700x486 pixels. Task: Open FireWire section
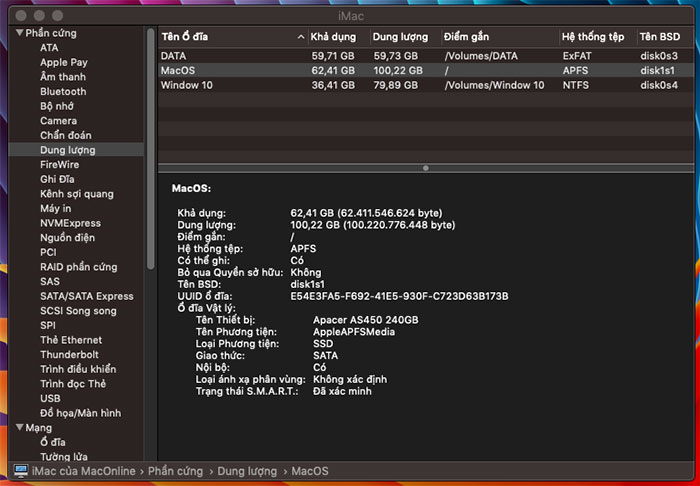pyautogui.click(x=59, y=165)
